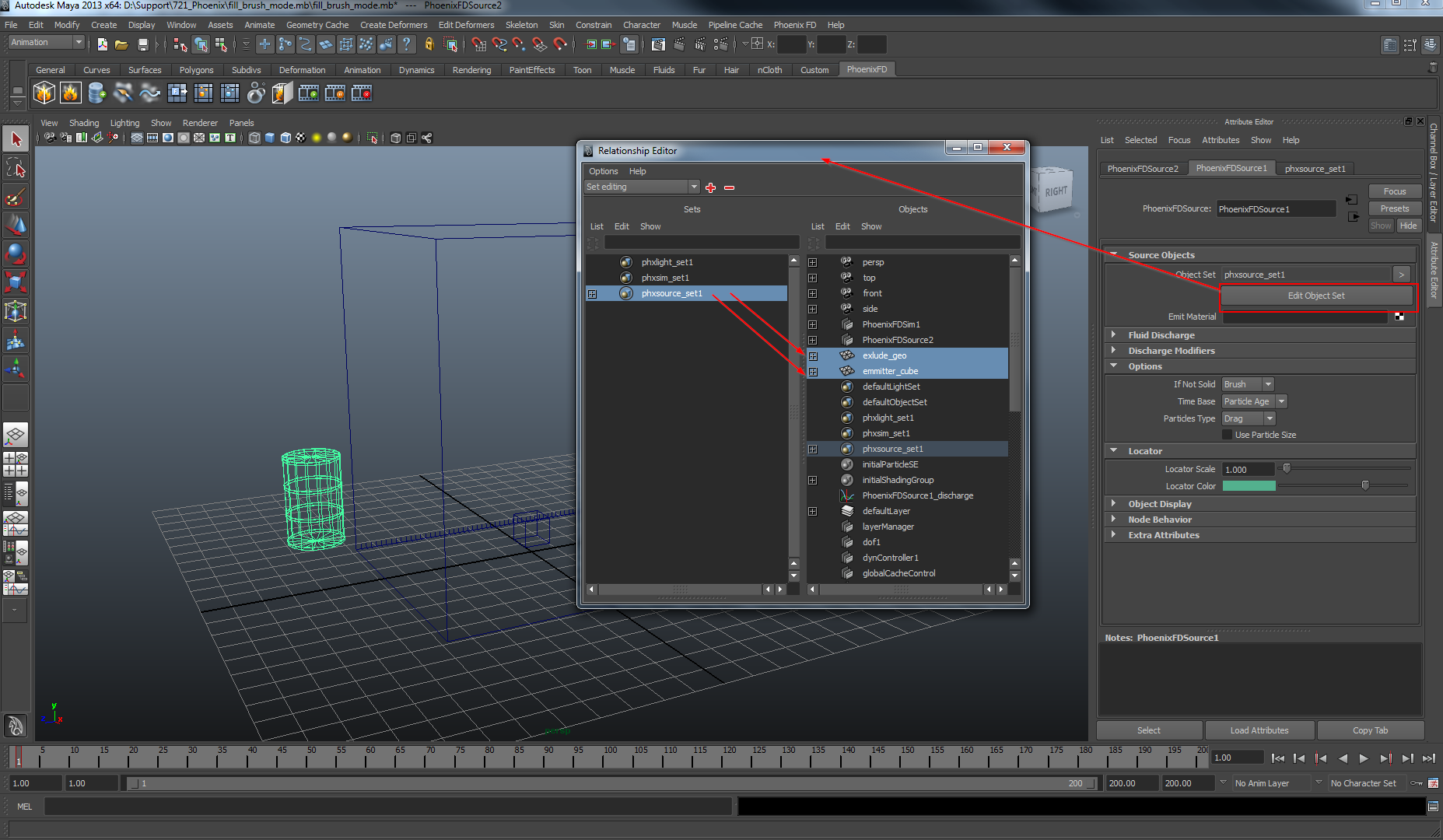Click the Copy Tab button
Image resolution: width=1443 pixels, height=840 pixels.
pyautogui.click(x=1370, y=730)
